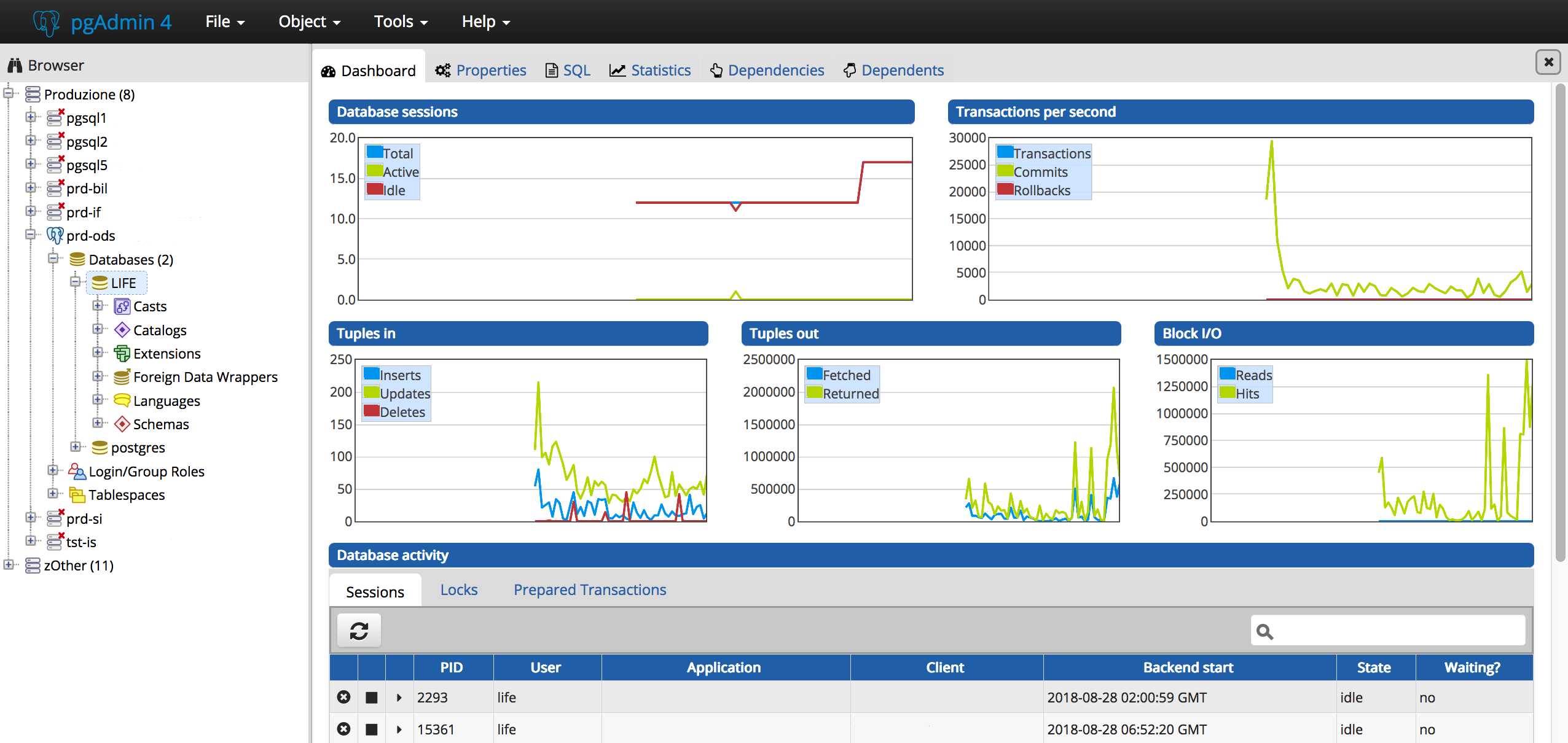Open the Tools menu
The width and height of the screenshot is (1568, 743).
click(401, 21)
